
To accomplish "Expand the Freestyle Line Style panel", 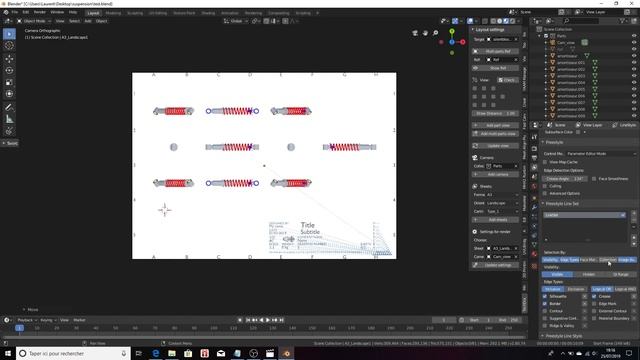I will click(x=563, y=336).
